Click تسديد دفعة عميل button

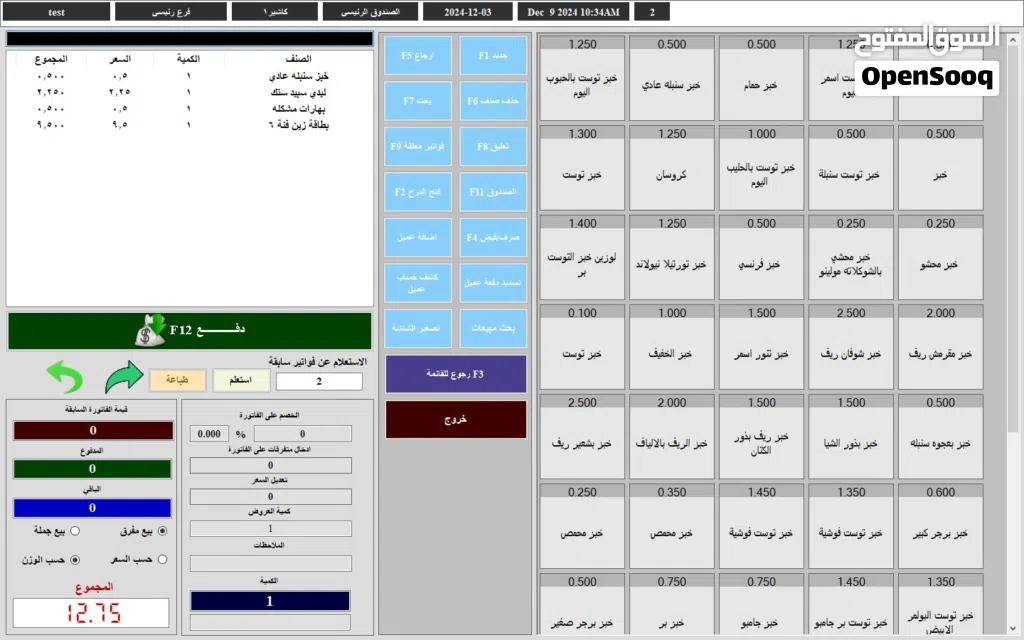(x=493, y=283)
